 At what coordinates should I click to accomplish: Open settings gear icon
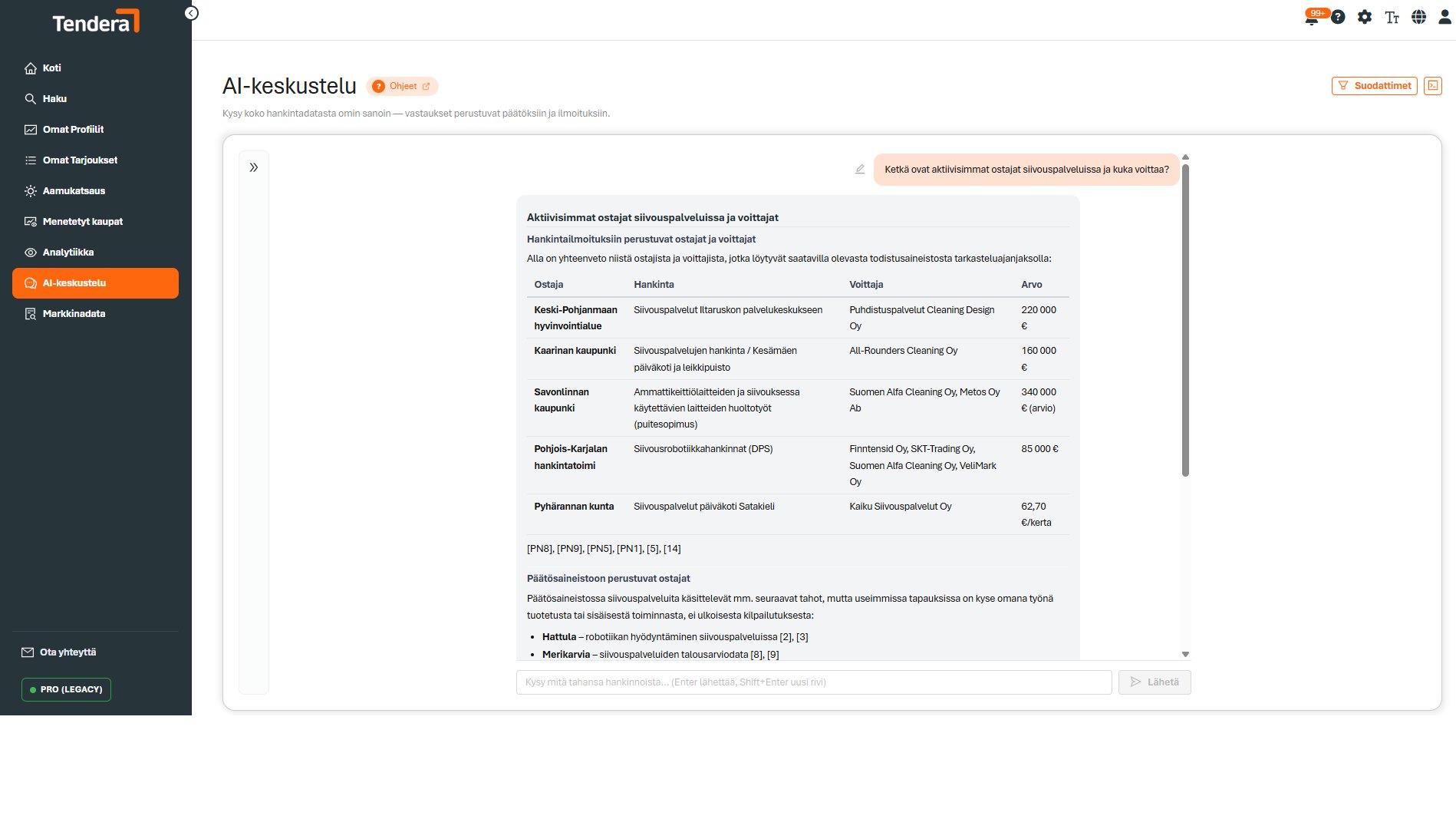[x=1365, y=17]
